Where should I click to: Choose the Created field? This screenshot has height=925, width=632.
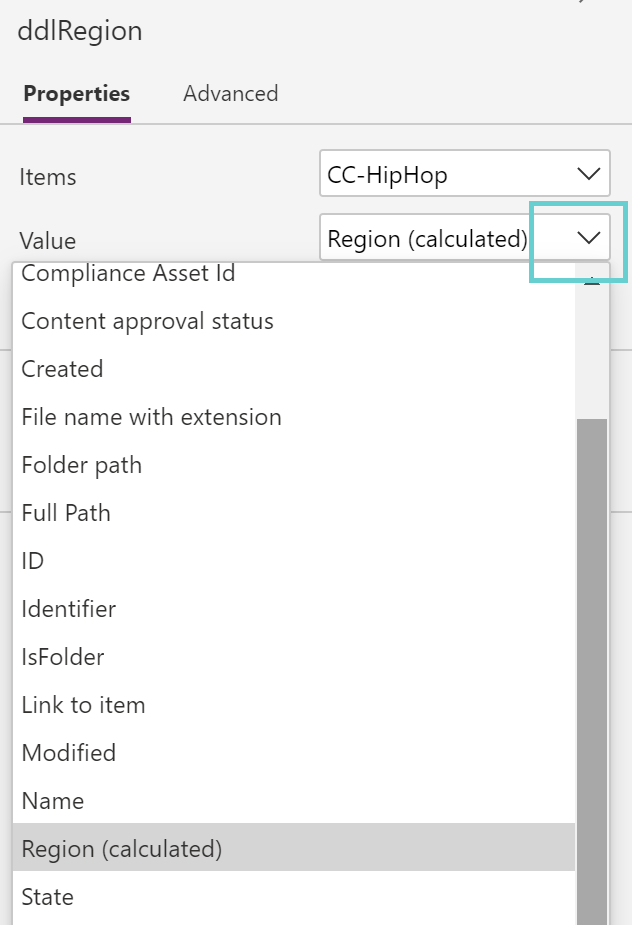(62, 369)
